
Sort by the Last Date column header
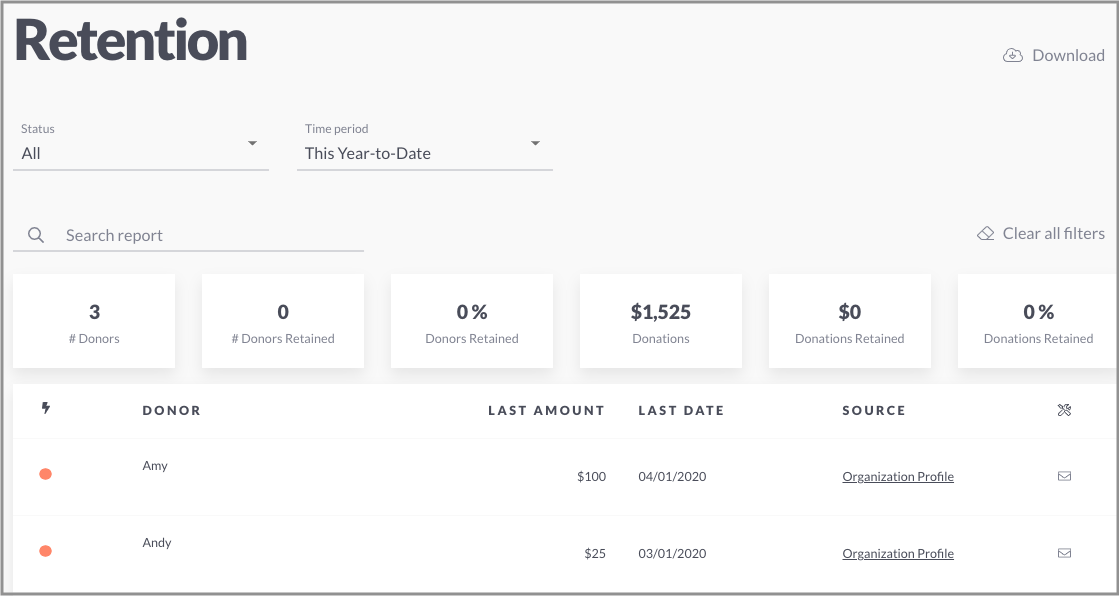point(681,410)
